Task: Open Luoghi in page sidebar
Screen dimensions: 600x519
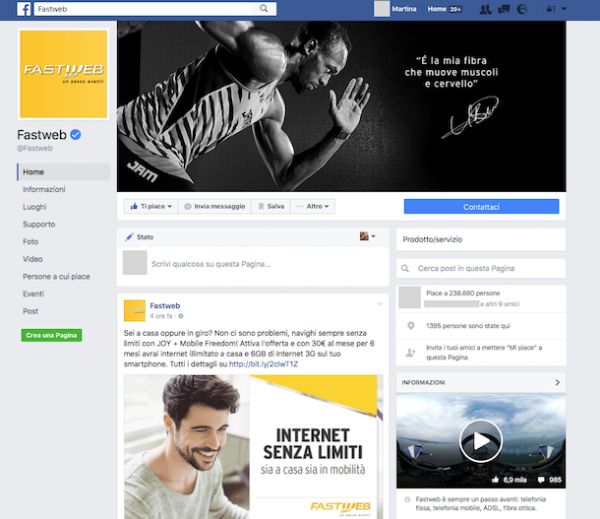Action: tap(34, 207)
